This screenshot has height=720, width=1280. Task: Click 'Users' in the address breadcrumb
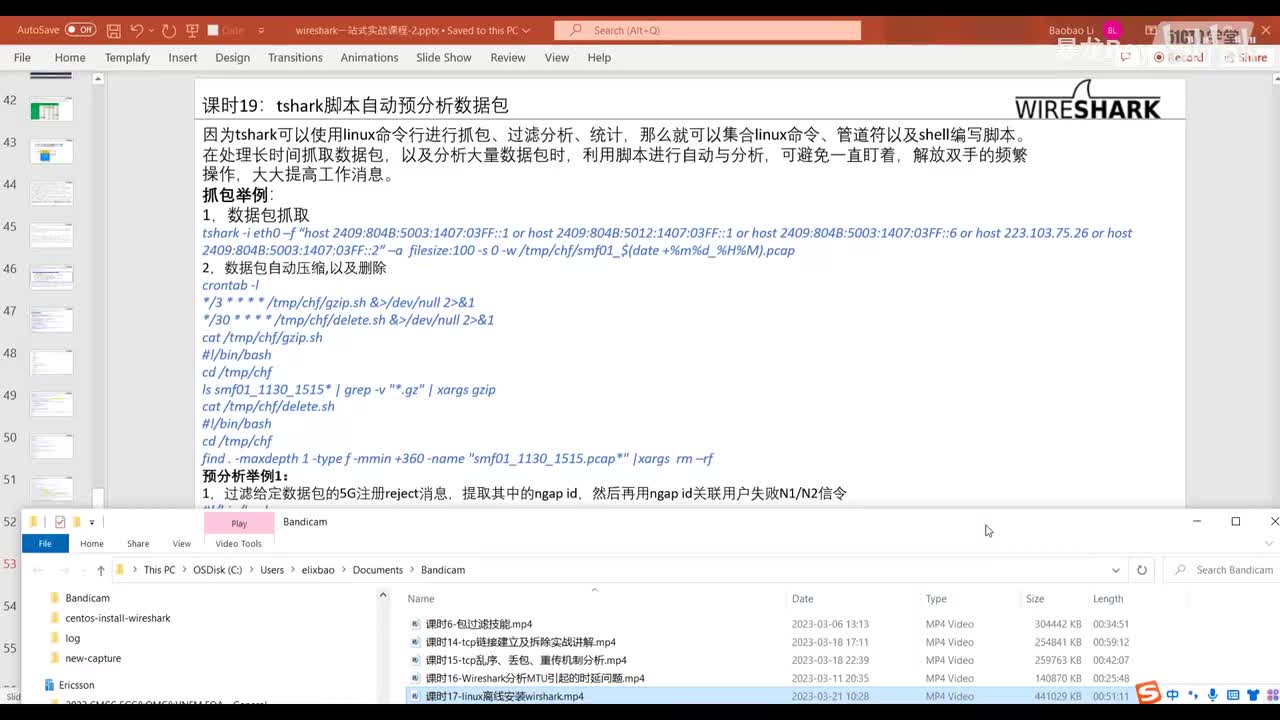pyautogui.click(x=272, y=570)
